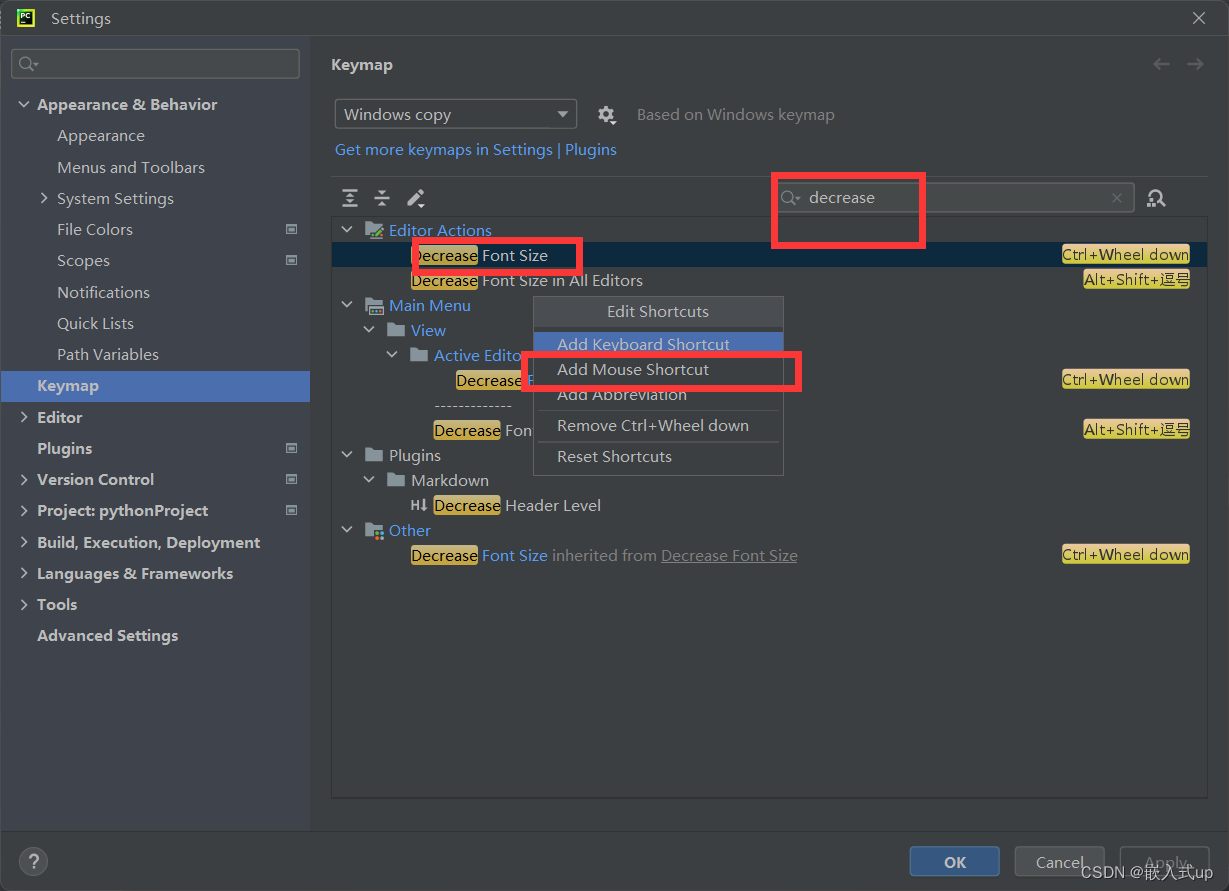Collapse the Editor Actions group

(347, 230)
